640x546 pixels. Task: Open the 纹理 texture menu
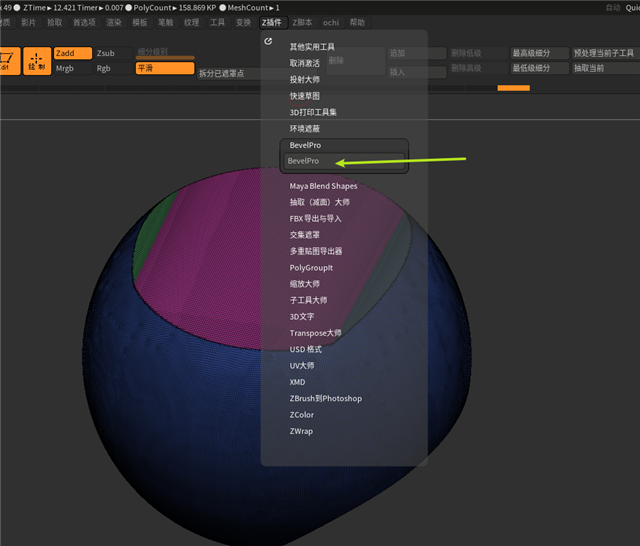coord(191,22)
